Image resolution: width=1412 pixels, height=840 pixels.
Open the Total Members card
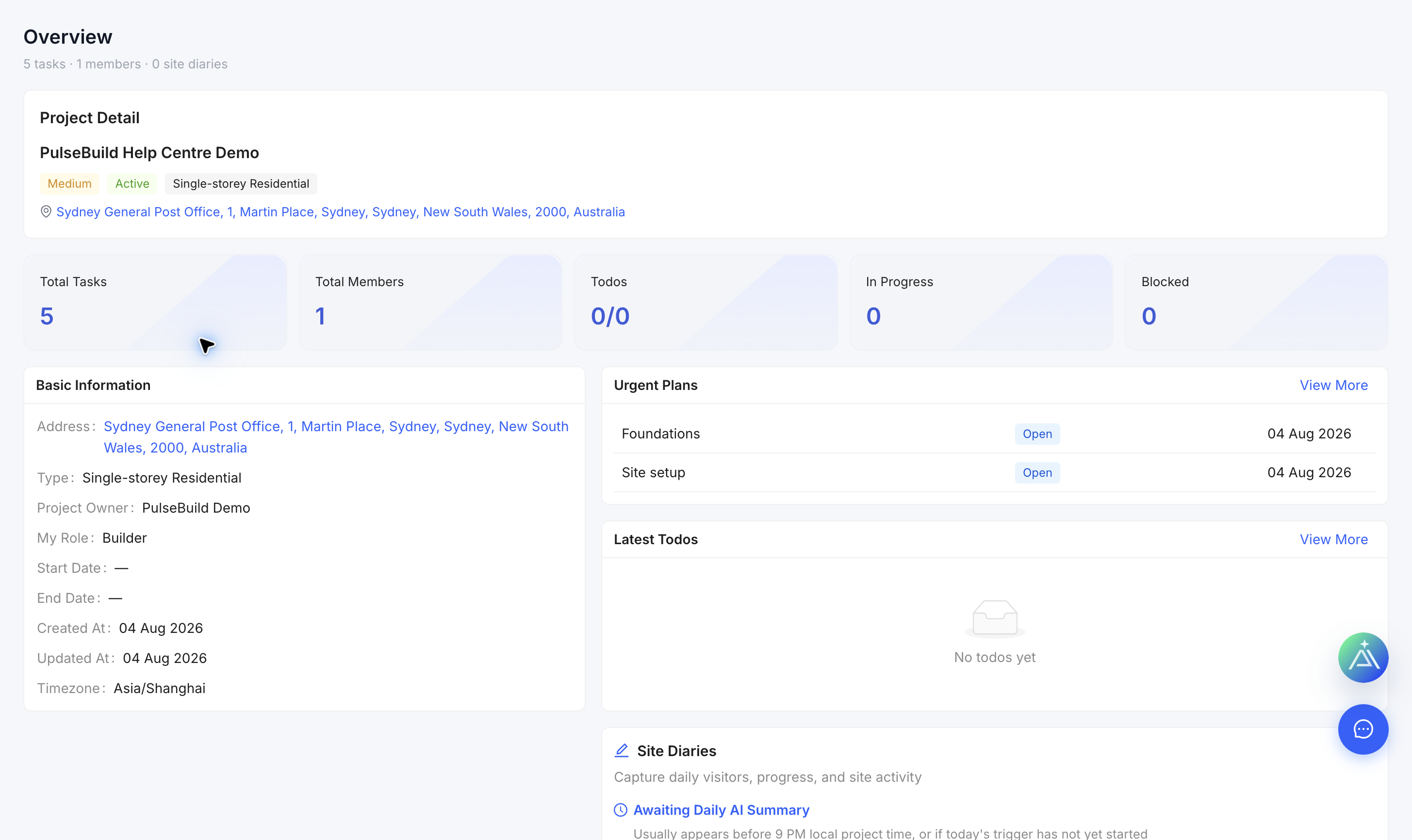[x=430, y=302]
